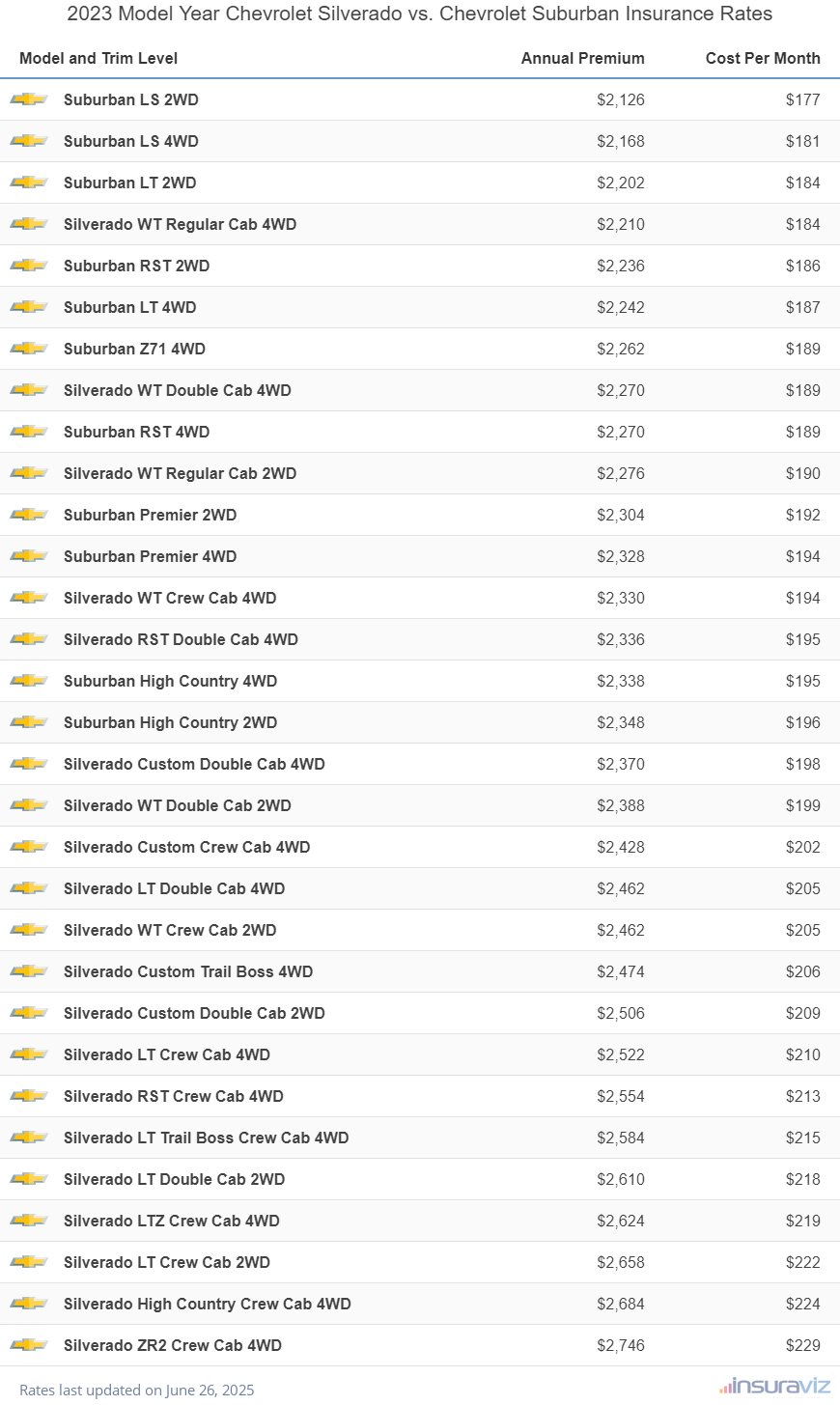This screenshot has width=840, height=1405.
Task: Click the logo next to Suburban High Country 2WD
Action: click(29, 722)
